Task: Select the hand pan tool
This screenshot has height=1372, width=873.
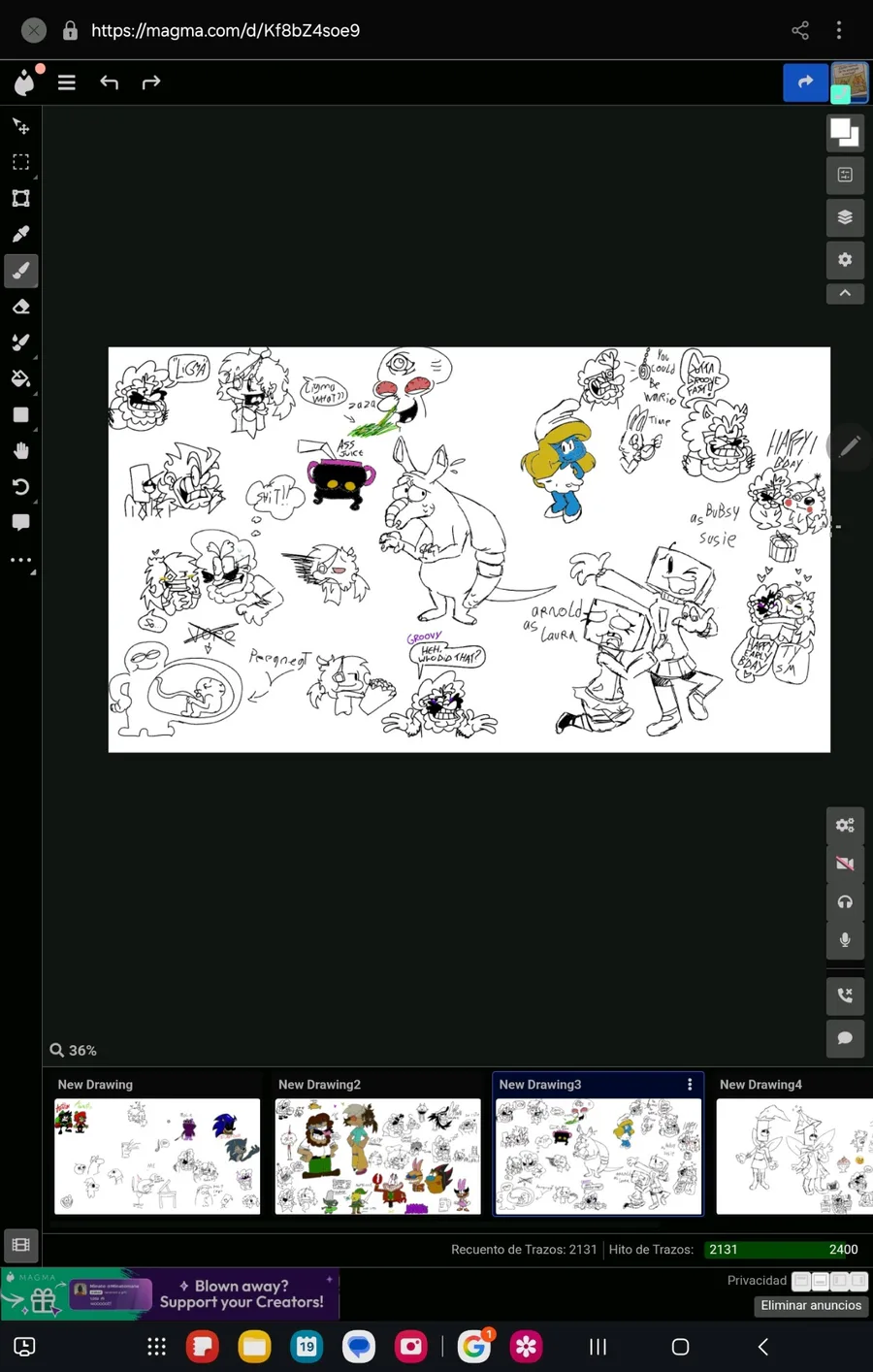Action: click(x=20, y=450)
